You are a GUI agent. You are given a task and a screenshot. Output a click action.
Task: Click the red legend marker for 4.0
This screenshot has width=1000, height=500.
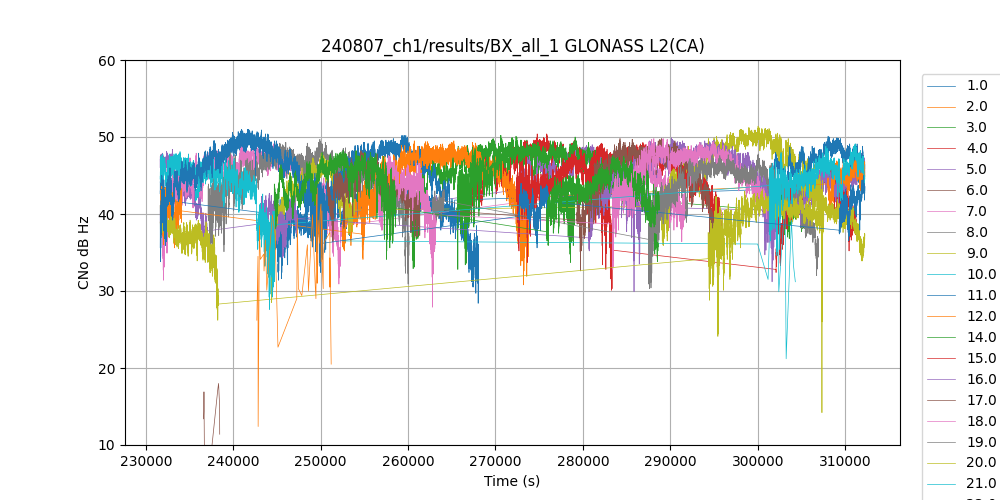[943, 149]
